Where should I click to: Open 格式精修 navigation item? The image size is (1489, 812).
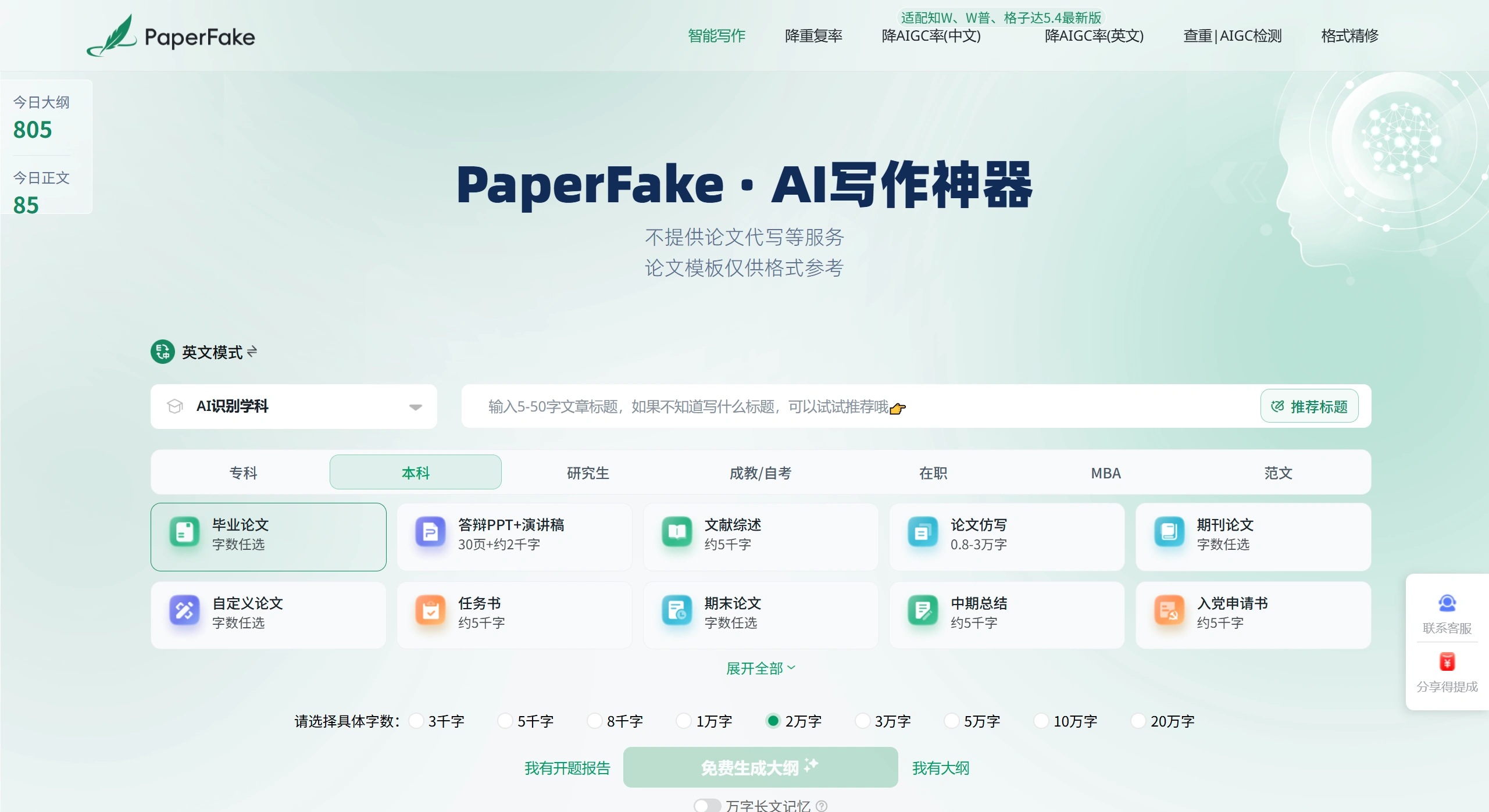[x=1349, y=36]
